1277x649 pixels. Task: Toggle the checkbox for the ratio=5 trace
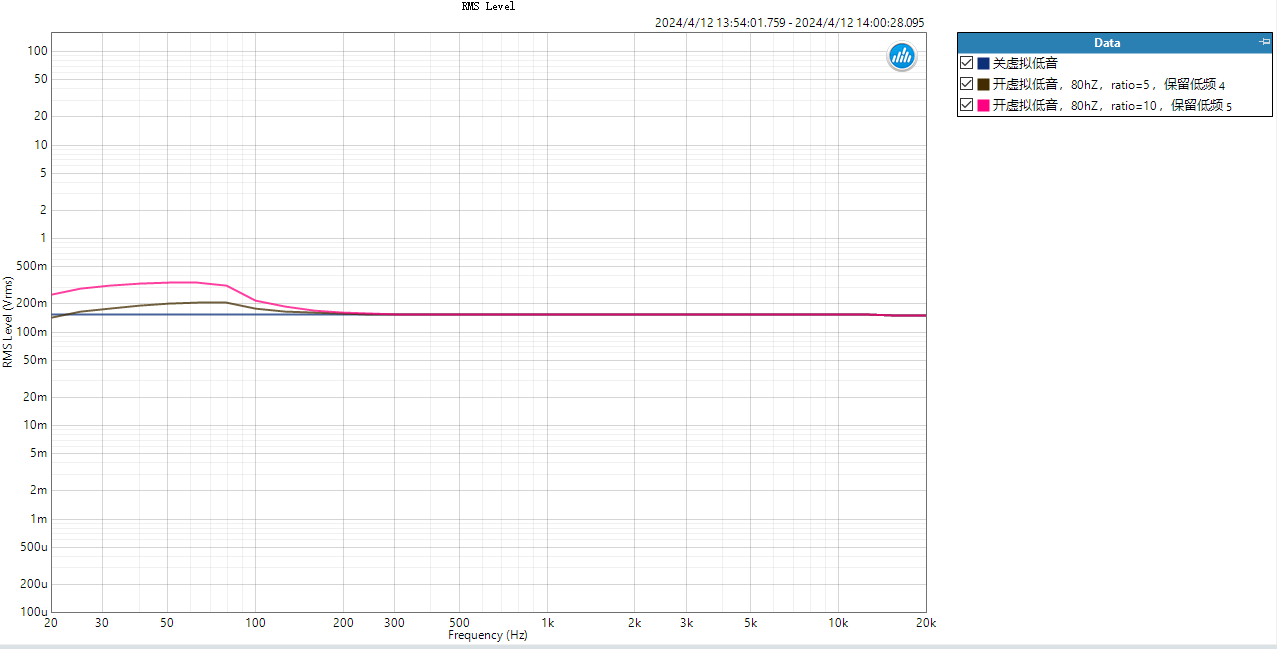(x=967, y=84)
